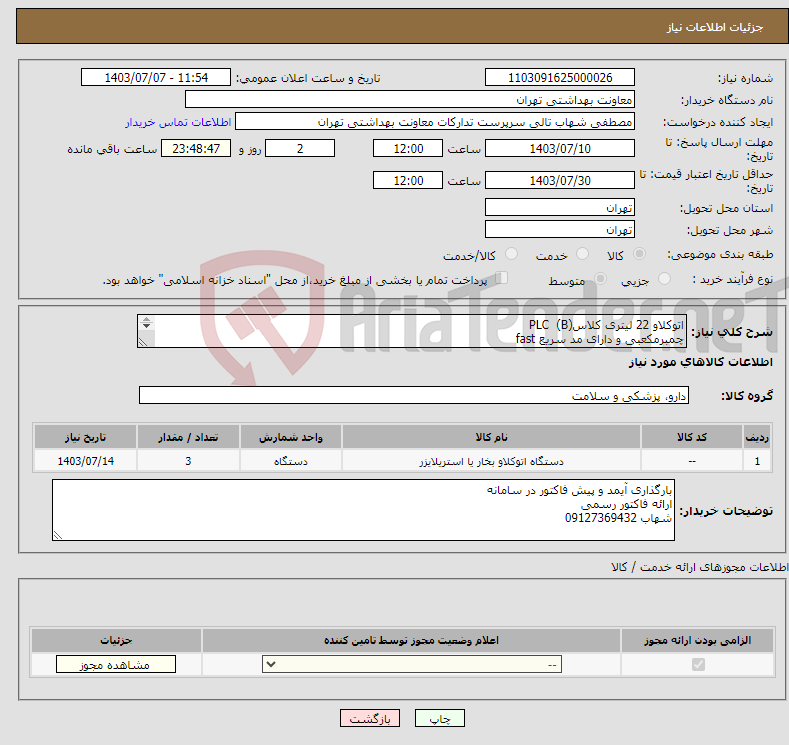
Task: Click the goods group field دارو، پزشکی و سلامت
Action: (x=414, y=395)
